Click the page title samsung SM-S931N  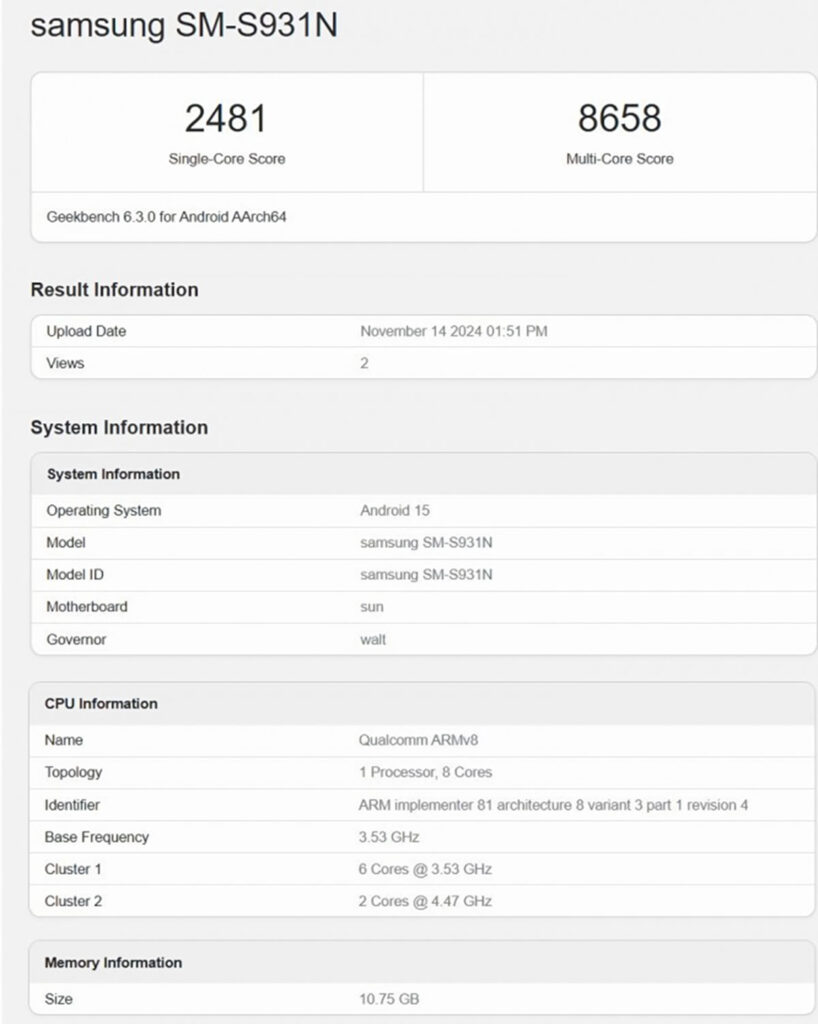[x=183, y=26]
